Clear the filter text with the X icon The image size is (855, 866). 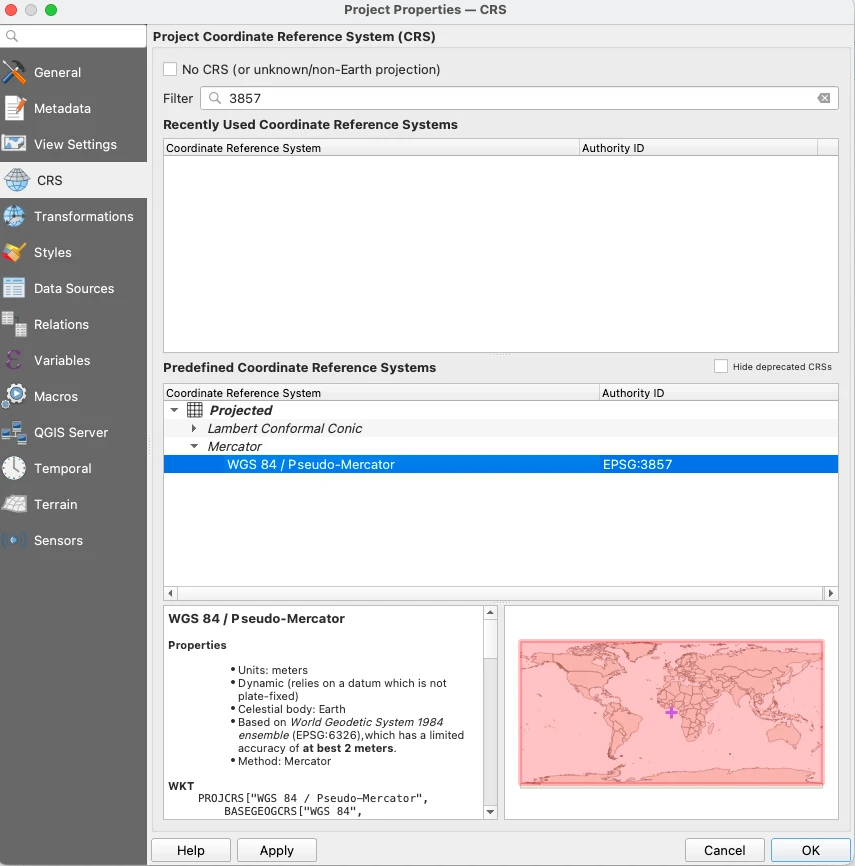click(824, 98)
